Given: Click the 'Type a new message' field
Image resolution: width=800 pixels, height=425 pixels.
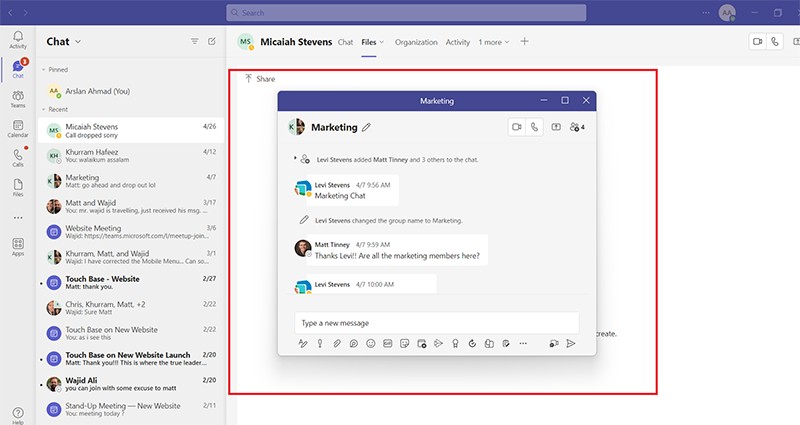Looking at the screenshot, I should coord(437,323).
